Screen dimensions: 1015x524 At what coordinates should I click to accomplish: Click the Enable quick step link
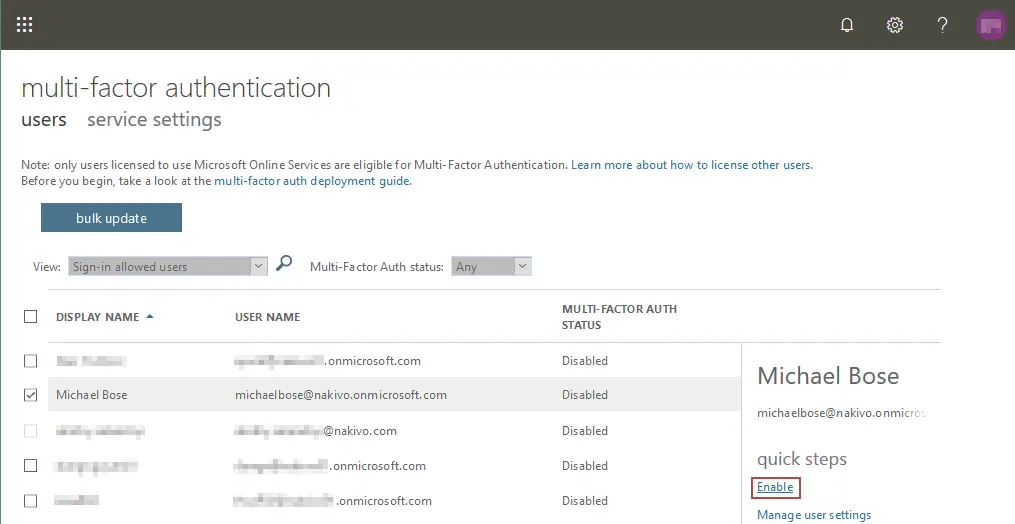[775, 487]
